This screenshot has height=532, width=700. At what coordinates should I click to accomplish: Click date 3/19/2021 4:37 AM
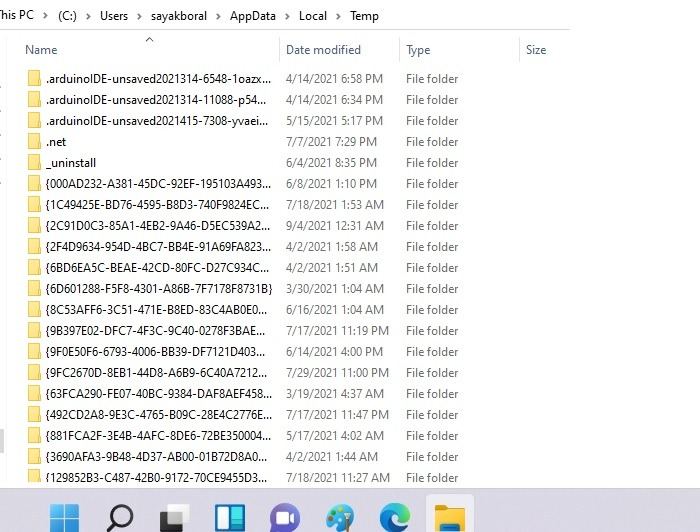point(335,393)
